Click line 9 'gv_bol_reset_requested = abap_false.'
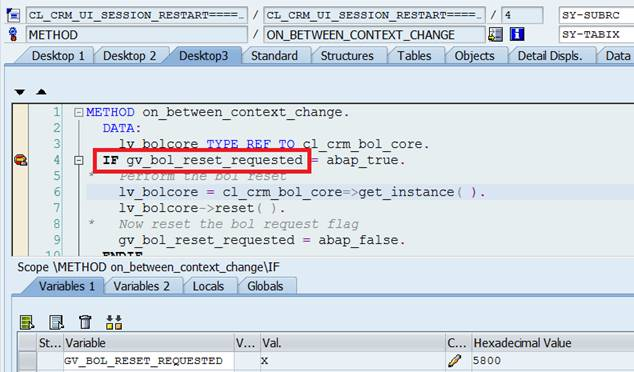 tap(262, 240)
